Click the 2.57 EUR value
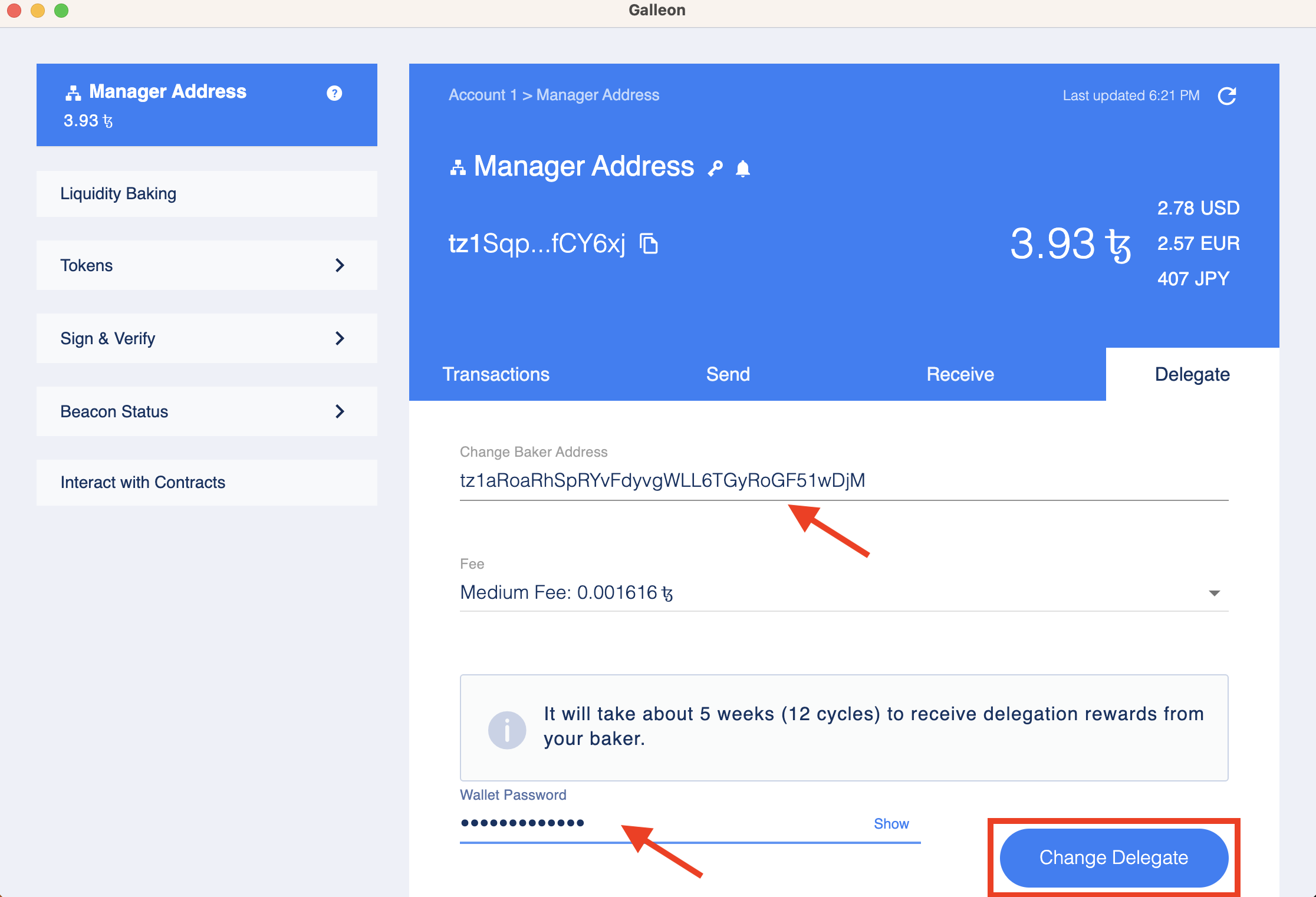This screenshot has width=1316, height=897. click(1198, 243)
